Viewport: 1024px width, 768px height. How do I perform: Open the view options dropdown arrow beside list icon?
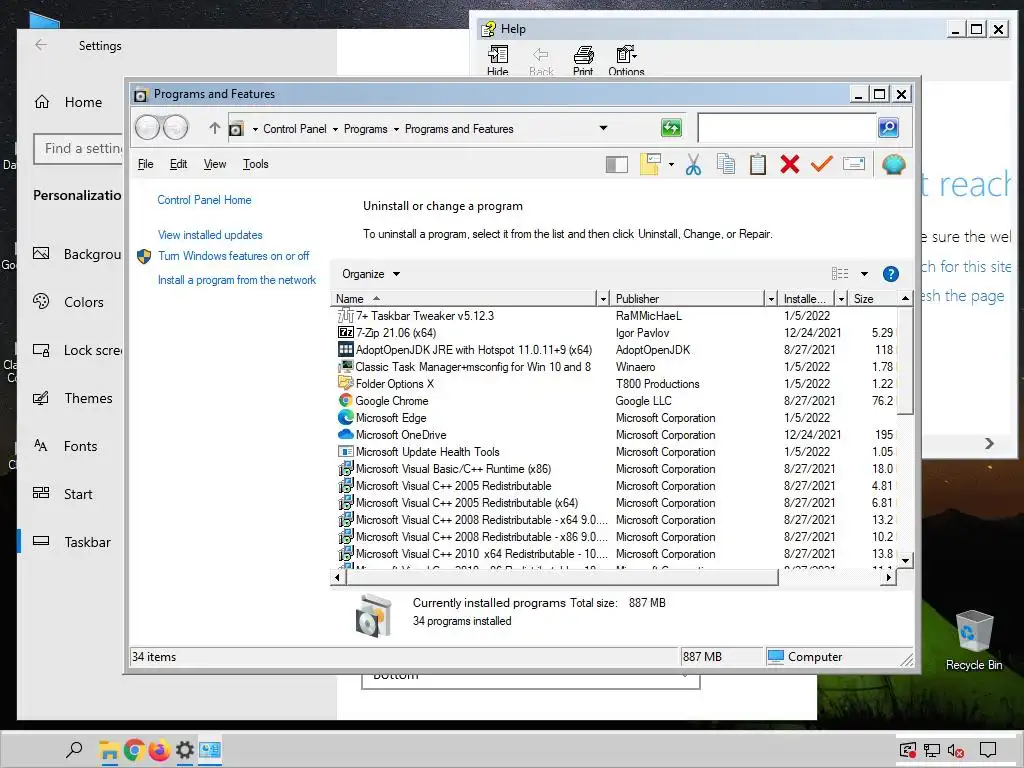coord(864,274)
